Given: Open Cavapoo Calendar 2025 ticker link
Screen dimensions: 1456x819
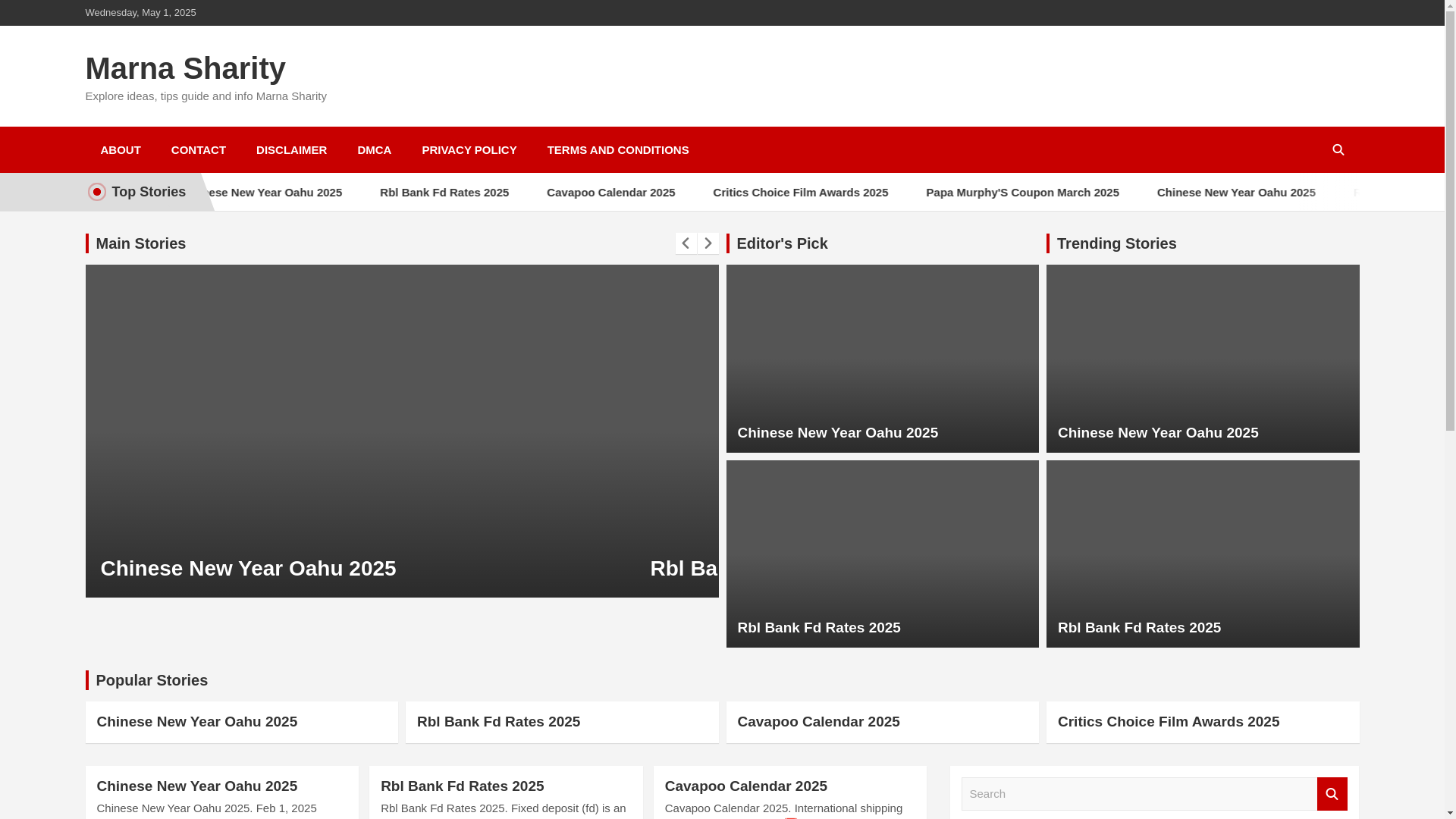Looking at the screenshot, I should (610, 193).
